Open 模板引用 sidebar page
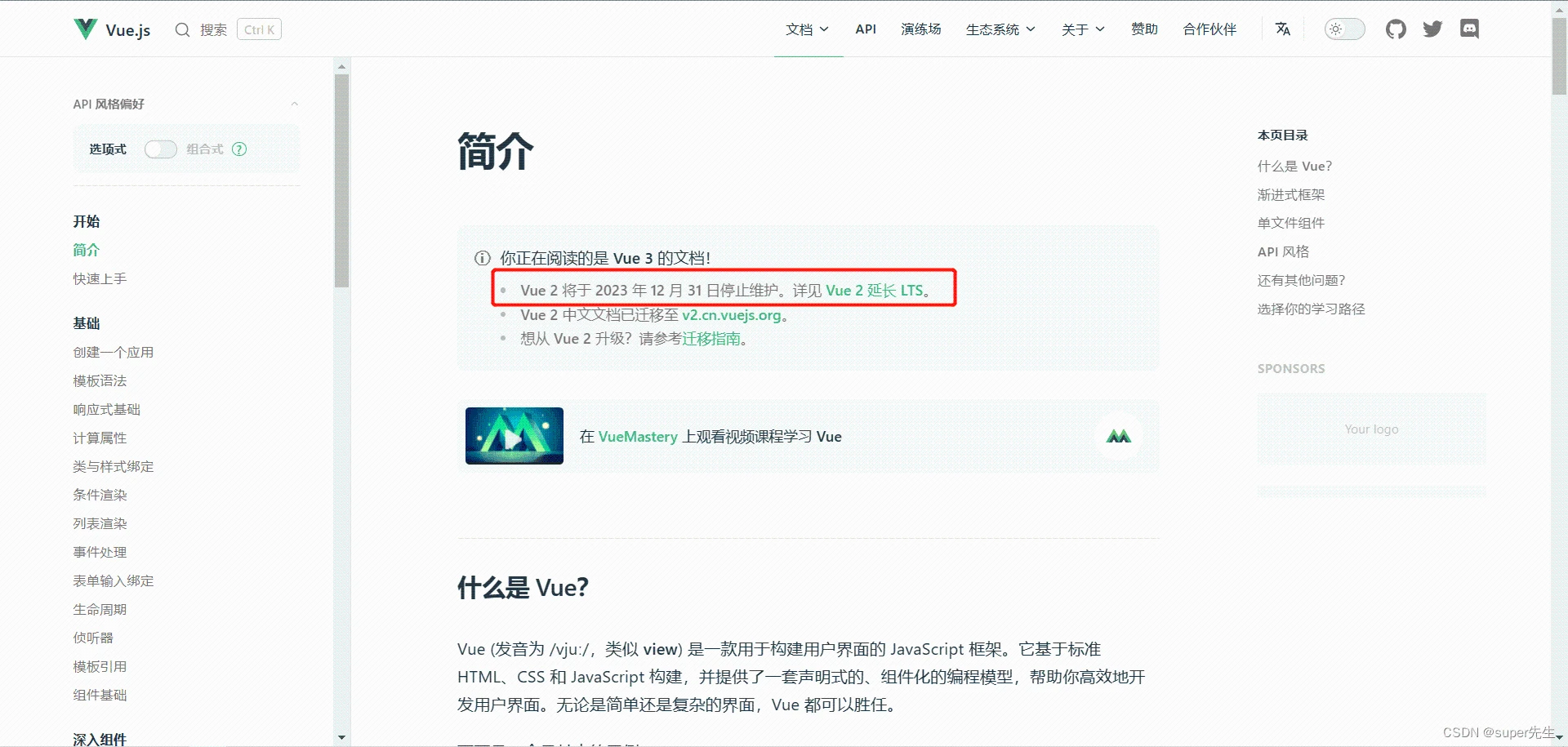 [x=100, y=667]
